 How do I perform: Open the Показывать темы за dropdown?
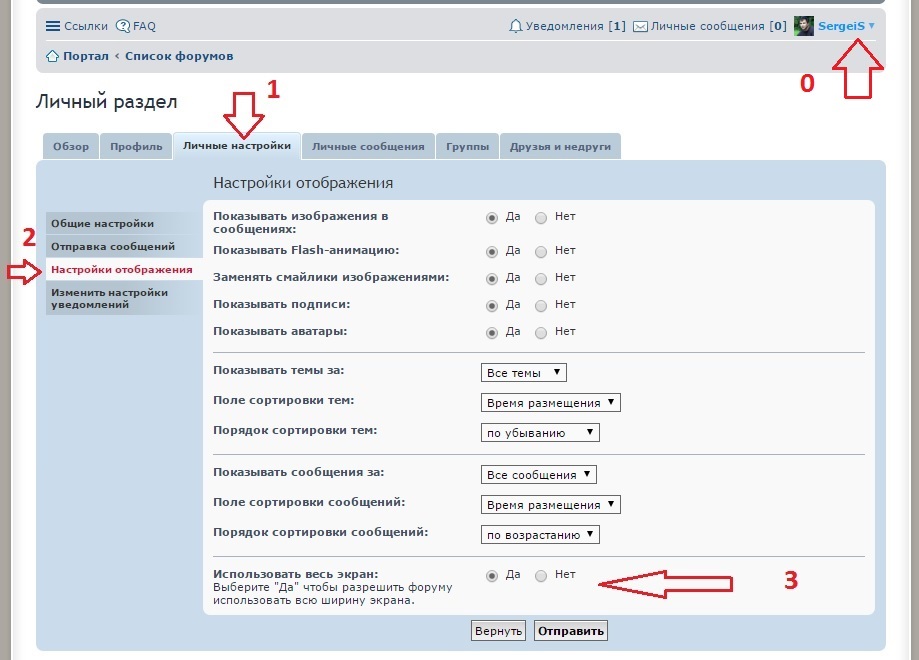click(x=524, y=373)
